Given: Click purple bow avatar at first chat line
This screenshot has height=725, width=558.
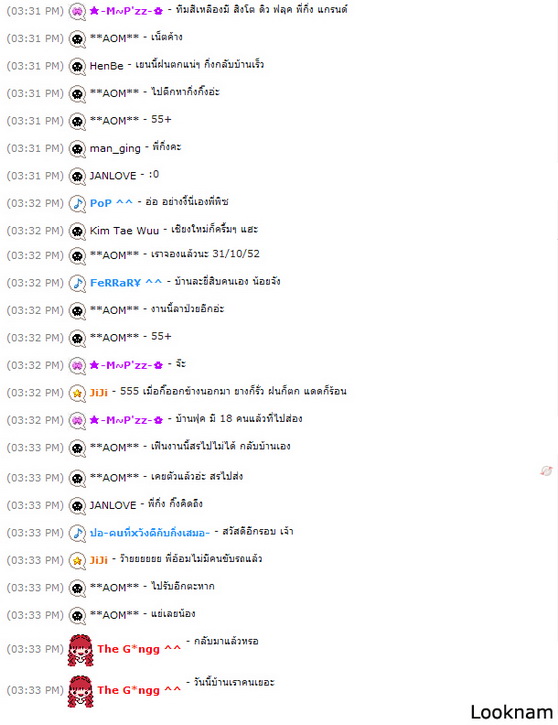Looking at the screenshot, I should pos(77,12).
